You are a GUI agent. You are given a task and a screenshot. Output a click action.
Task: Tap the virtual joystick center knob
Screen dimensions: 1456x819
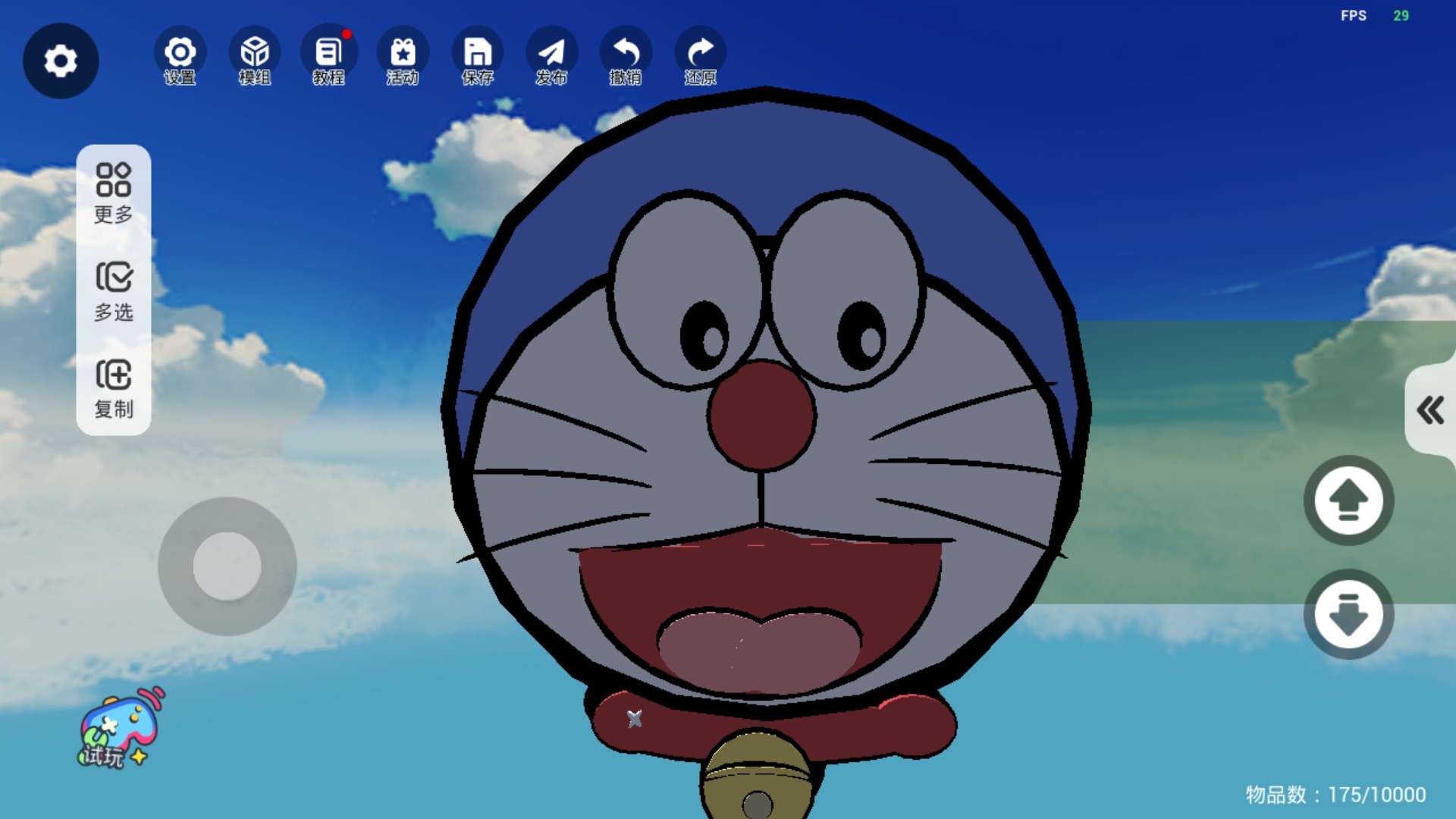click(227, 566)
